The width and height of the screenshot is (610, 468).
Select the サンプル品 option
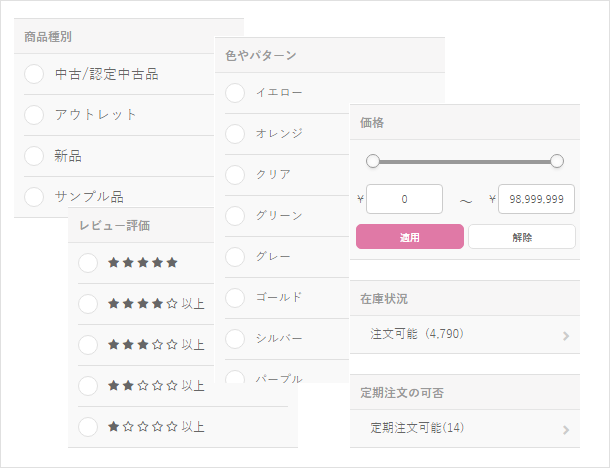[x=34, y=196]
